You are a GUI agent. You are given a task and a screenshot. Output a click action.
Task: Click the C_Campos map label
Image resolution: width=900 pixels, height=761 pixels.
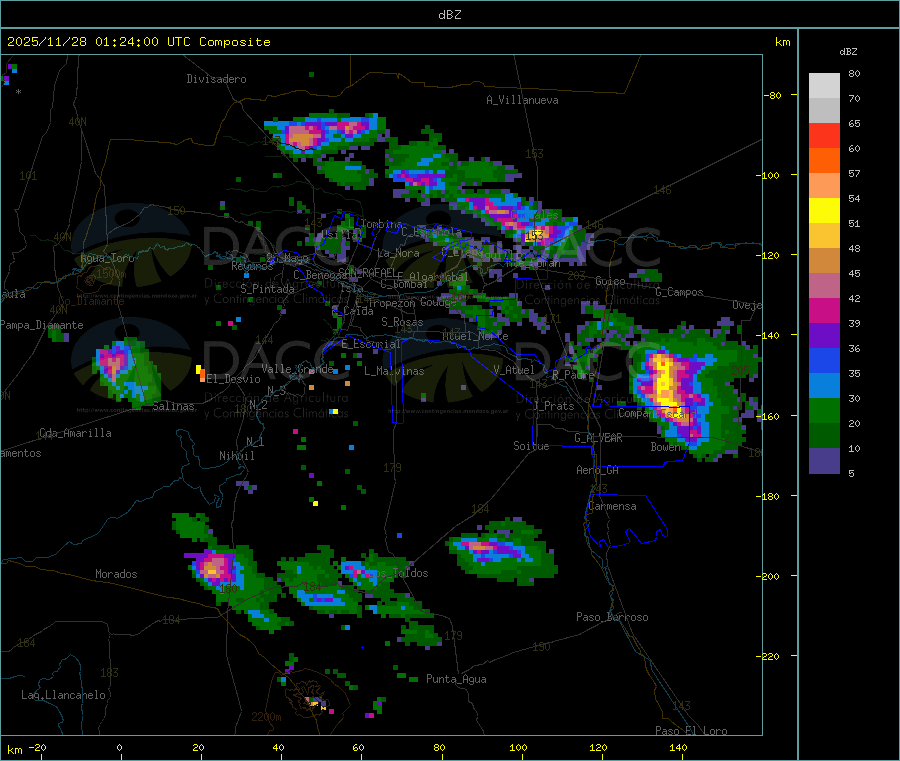[x=679, y=292]
